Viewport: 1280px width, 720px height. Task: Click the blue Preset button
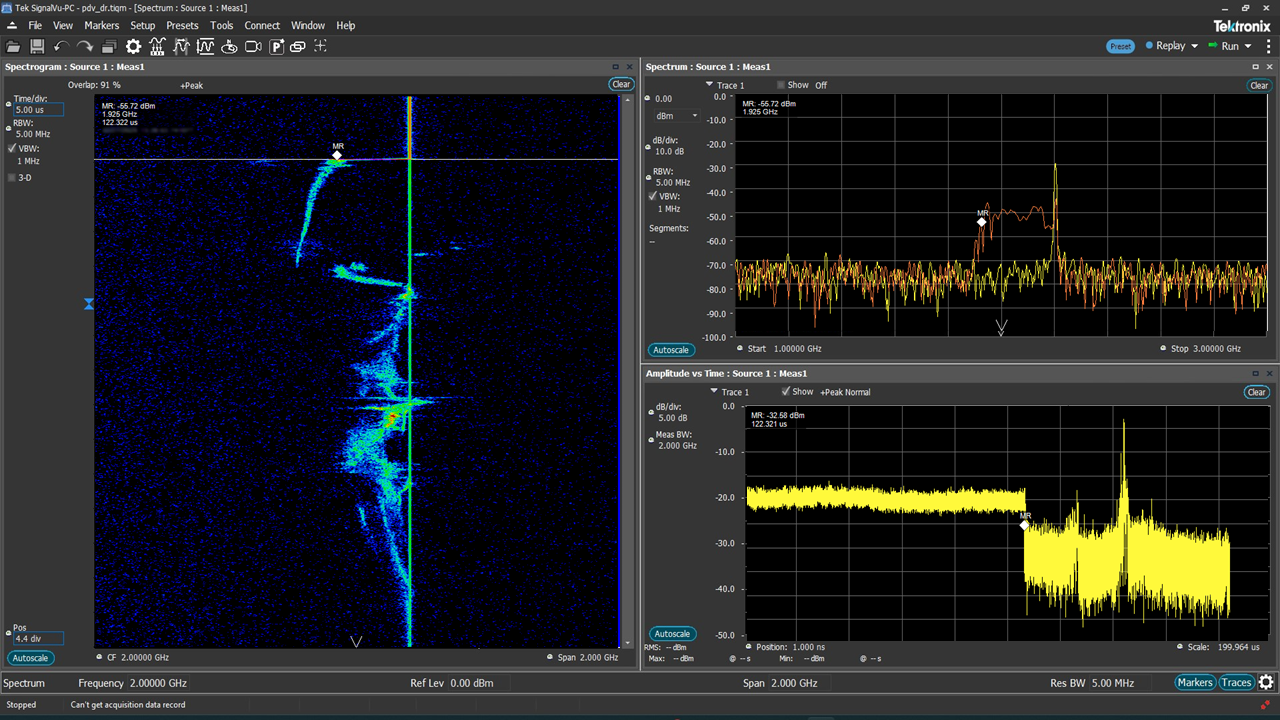pos(1121,46)
